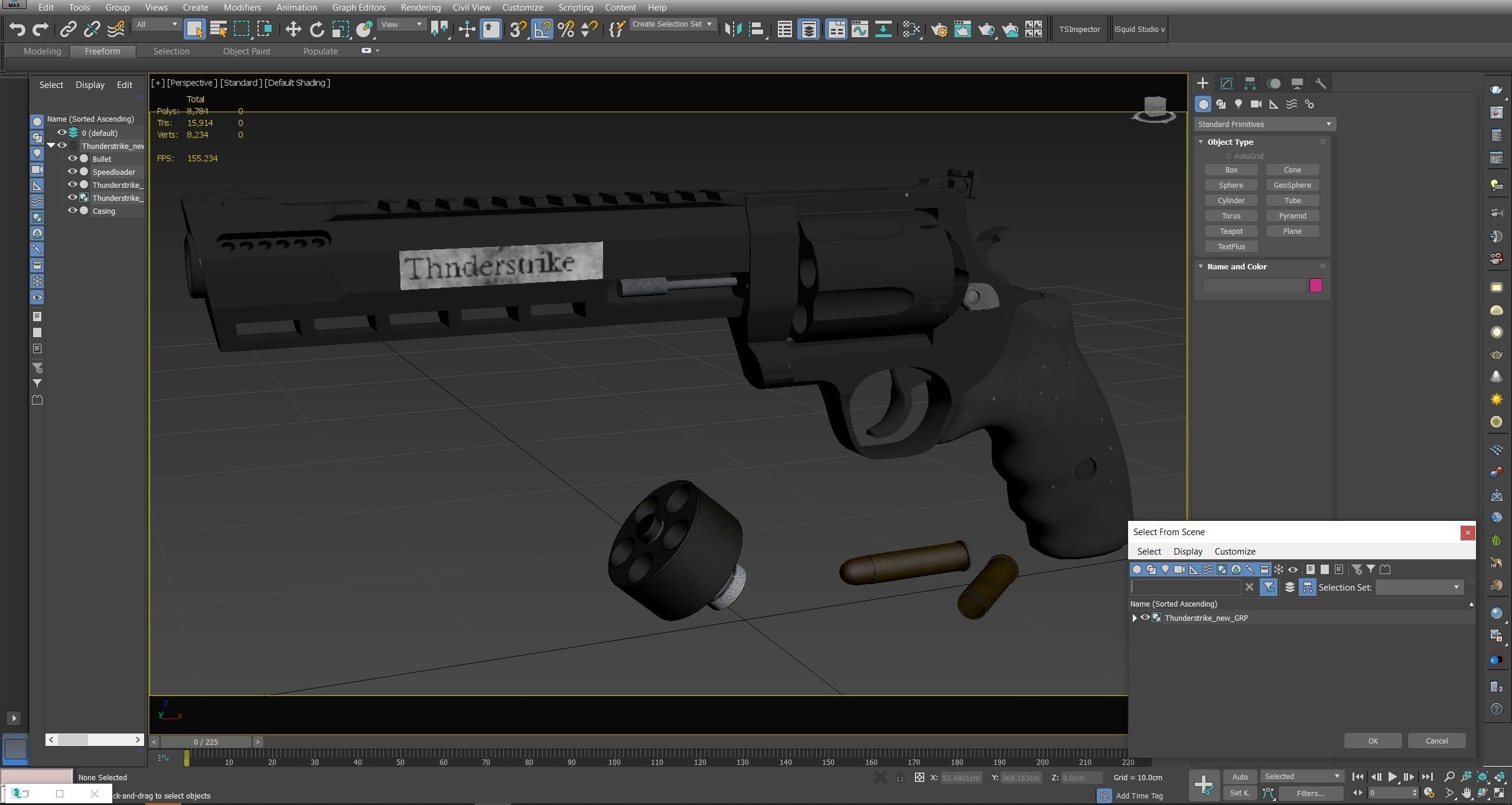Screen dimensions: 1512x805
Task: Choose the Select Object tool
Action: (x=194, y=29)
